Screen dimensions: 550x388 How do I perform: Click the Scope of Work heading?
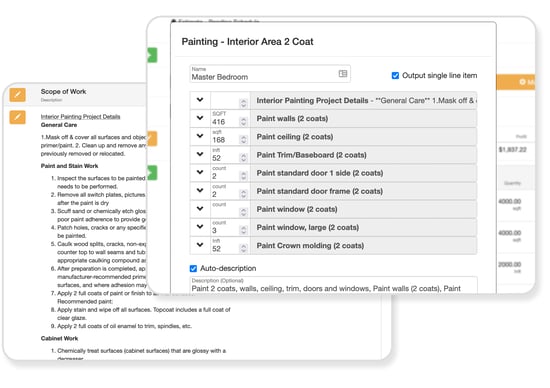point(63,92)
